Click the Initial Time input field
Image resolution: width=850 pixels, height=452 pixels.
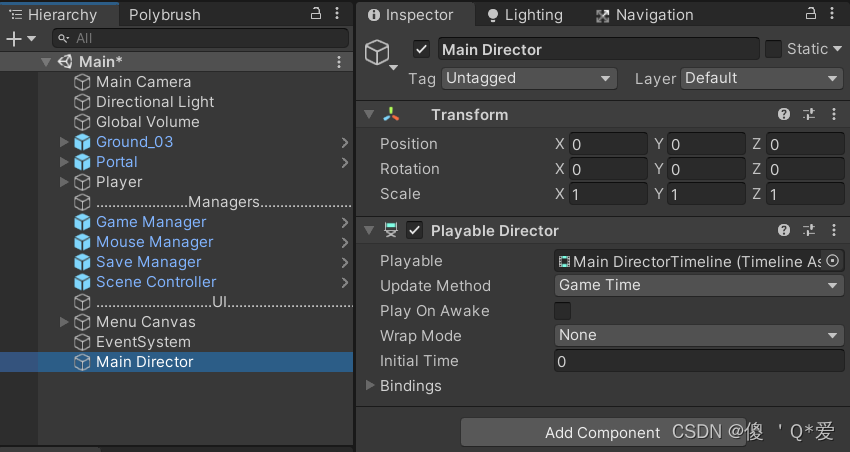(699, 361)
